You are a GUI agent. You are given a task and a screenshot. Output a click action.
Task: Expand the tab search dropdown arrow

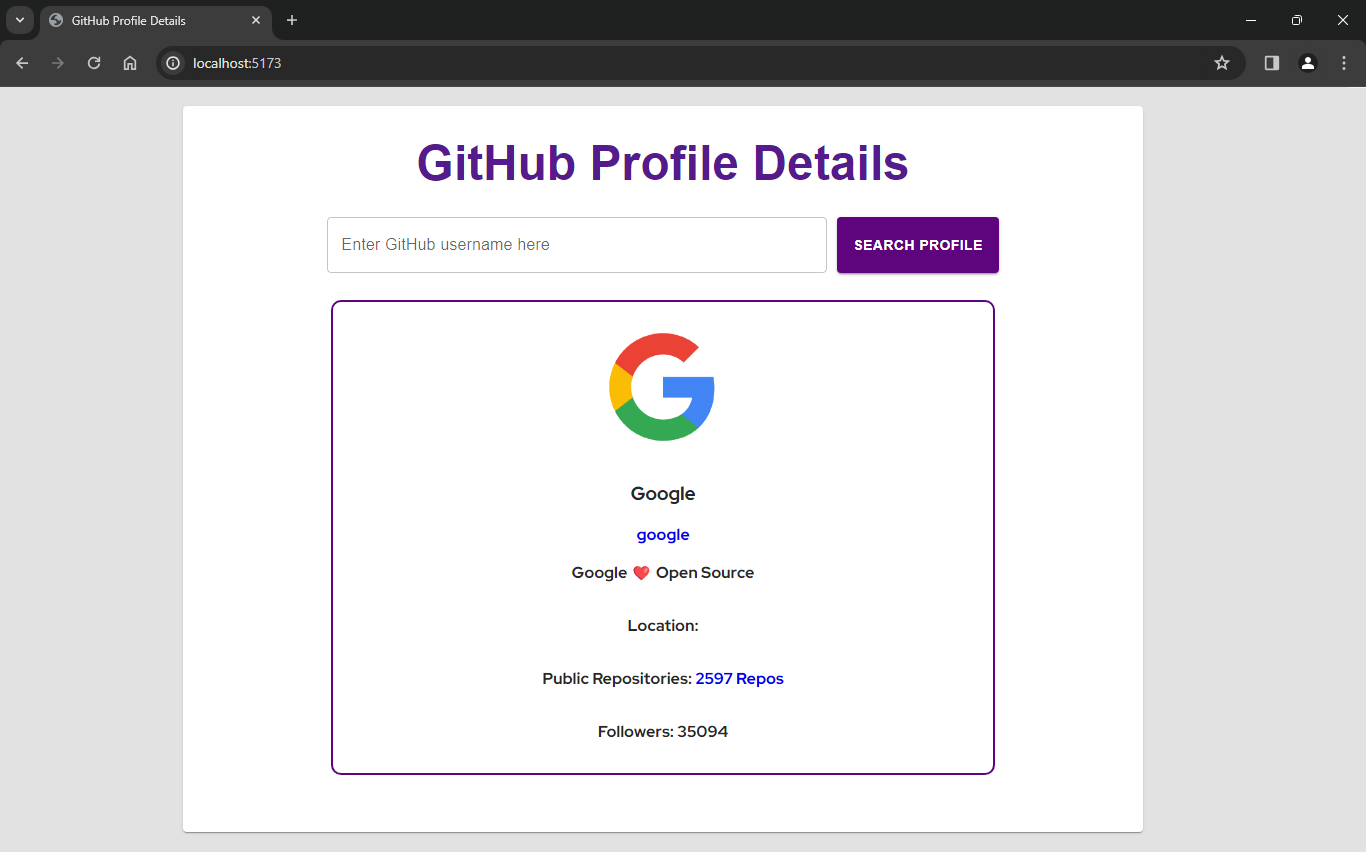(x=19, y=20)
